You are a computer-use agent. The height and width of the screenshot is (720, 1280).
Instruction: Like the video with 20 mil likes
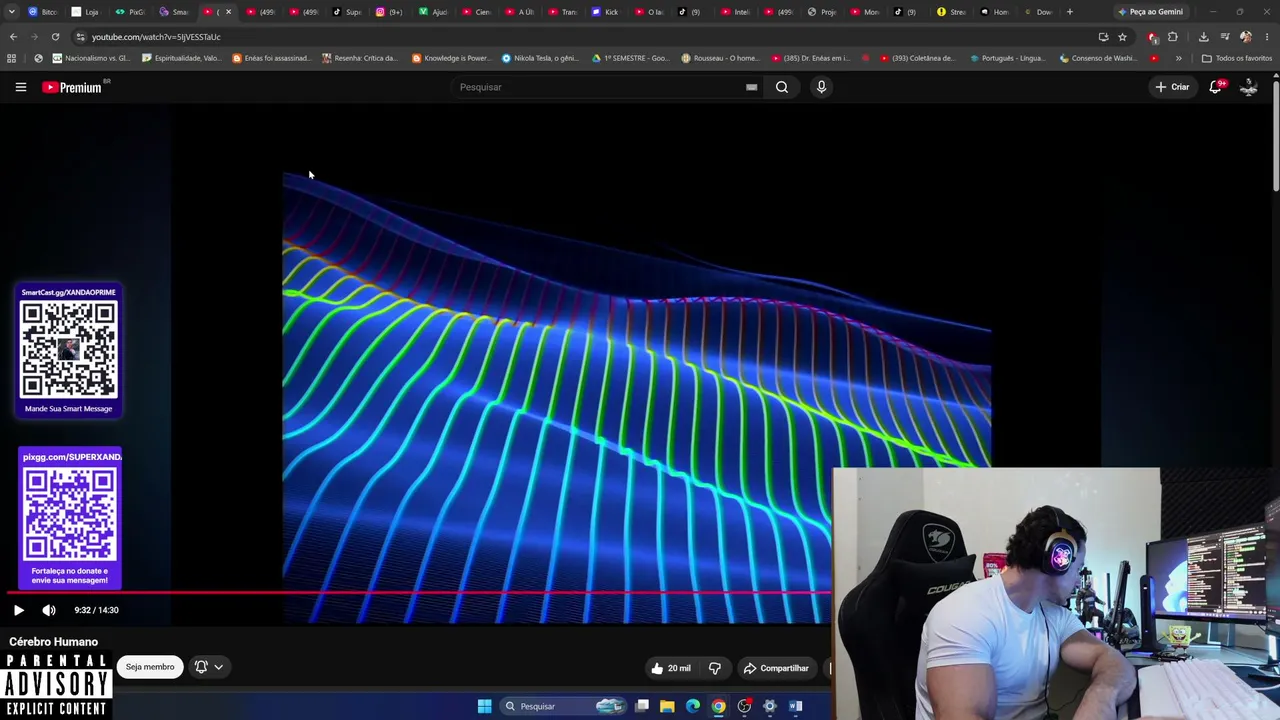(670, 668)
